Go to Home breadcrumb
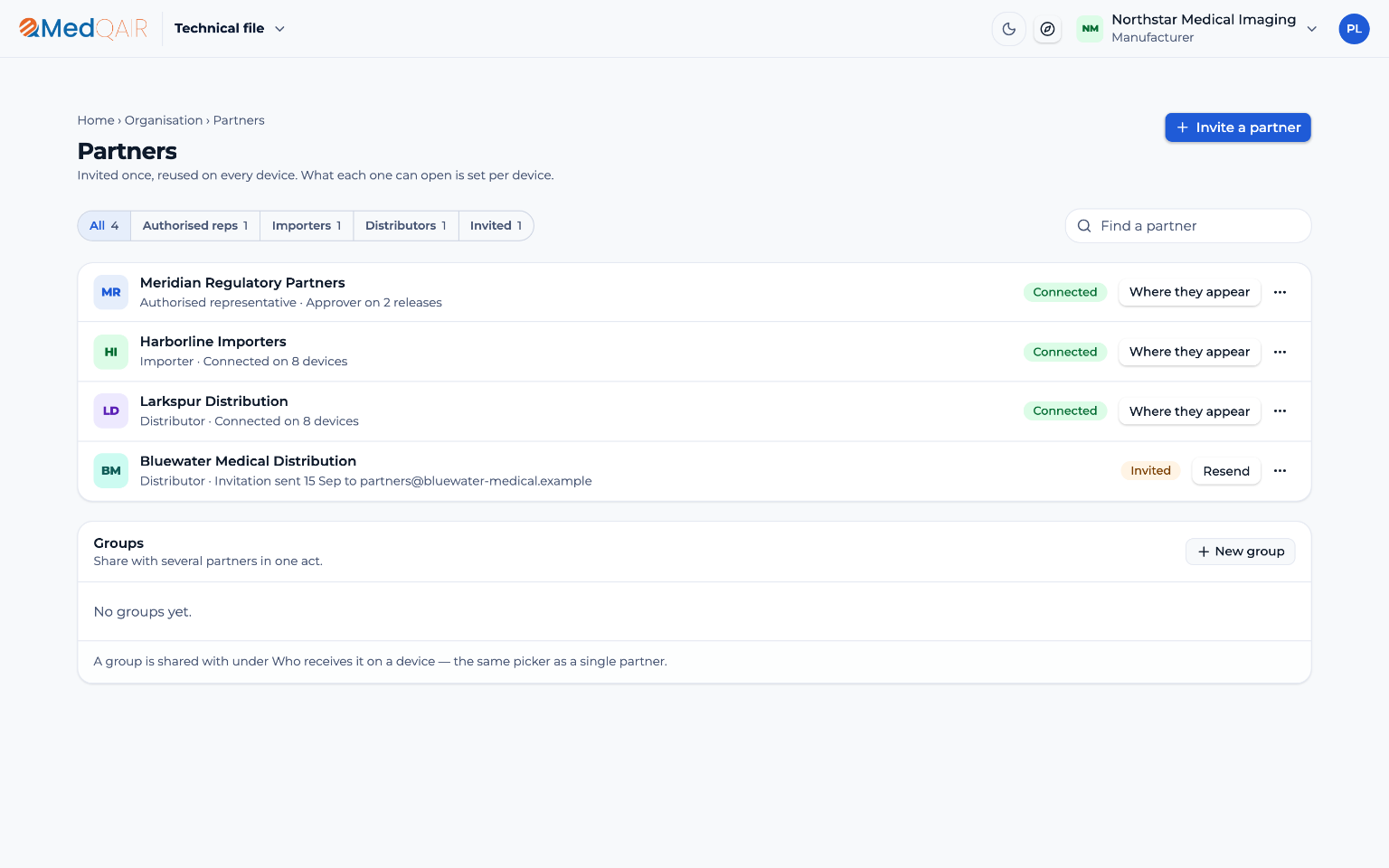Viewport: 1389px width, 868px height. [x=96, y=120]
